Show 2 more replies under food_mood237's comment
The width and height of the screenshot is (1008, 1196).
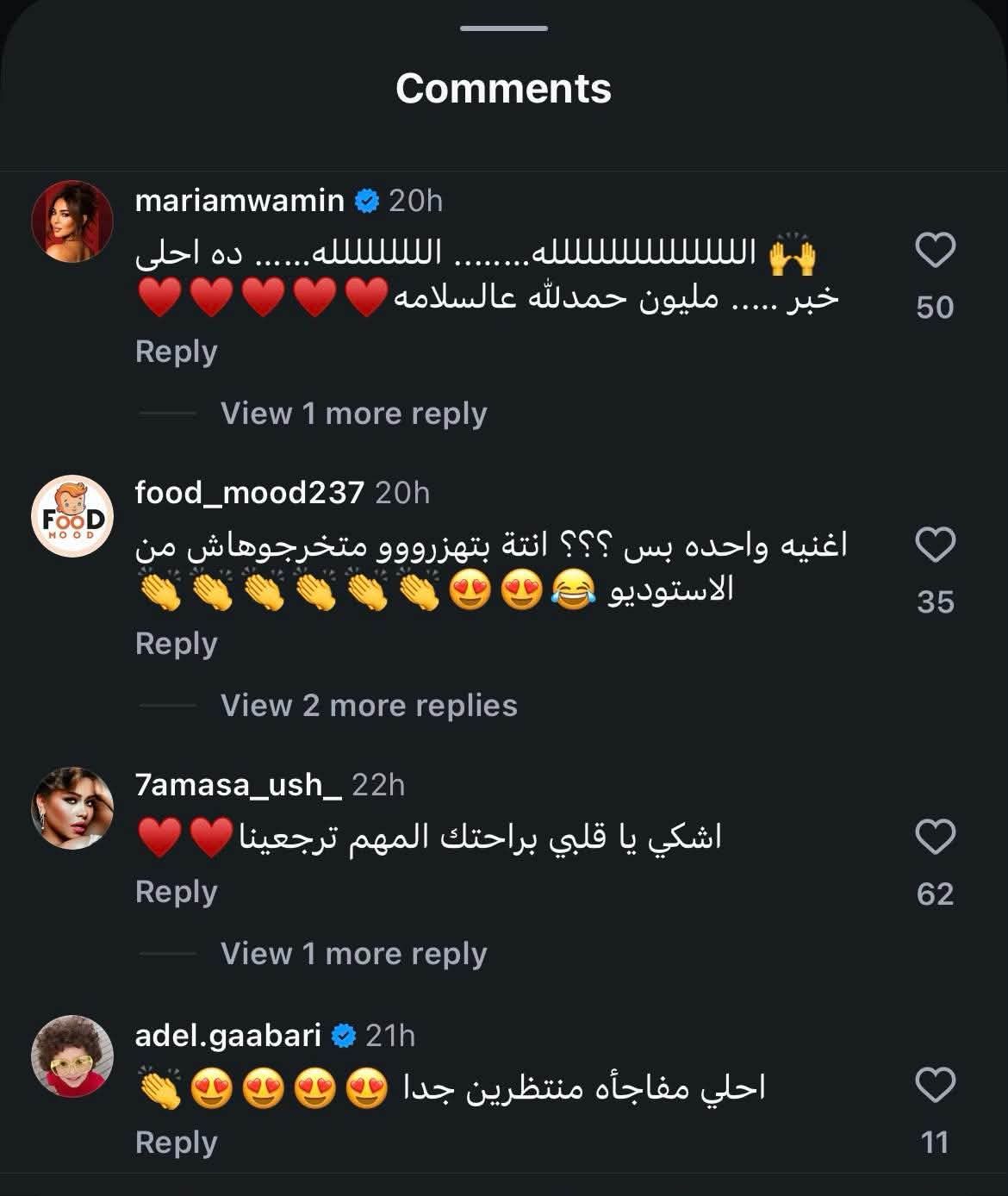tap(369, 705)
